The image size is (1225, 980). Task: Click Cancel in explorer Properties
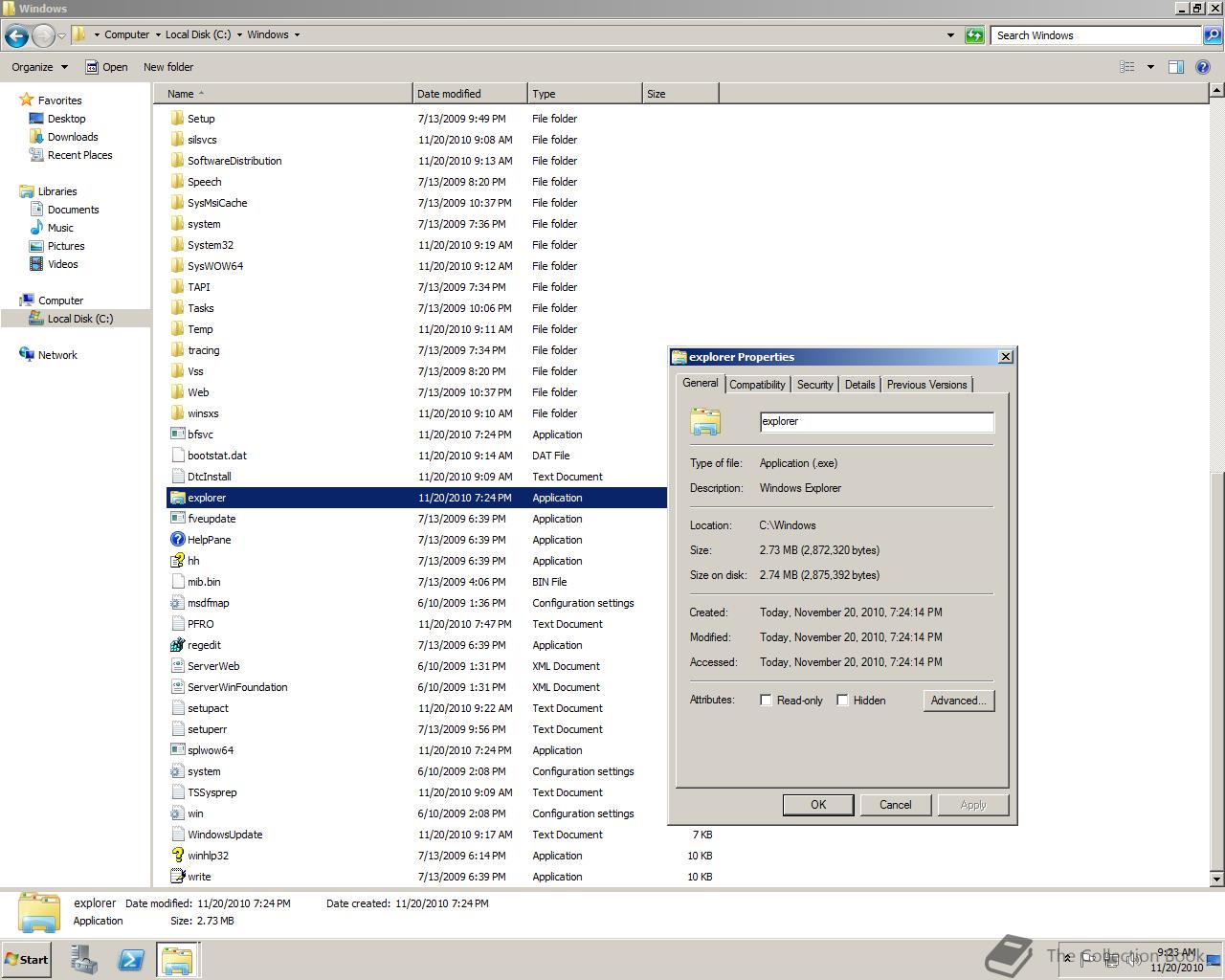[x=896, y=805]
